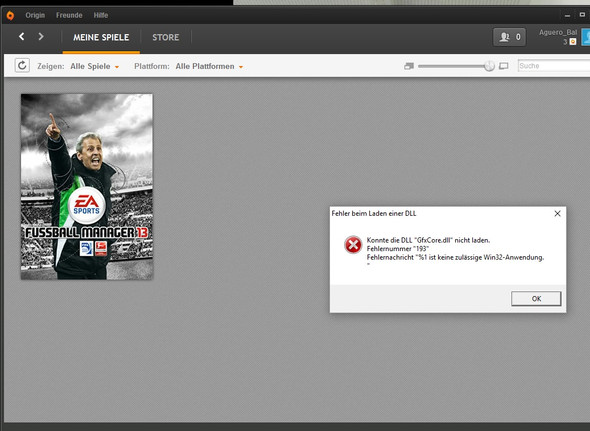
Task: Click the points badge beside number 3
Action: click(x=573, y=41)
